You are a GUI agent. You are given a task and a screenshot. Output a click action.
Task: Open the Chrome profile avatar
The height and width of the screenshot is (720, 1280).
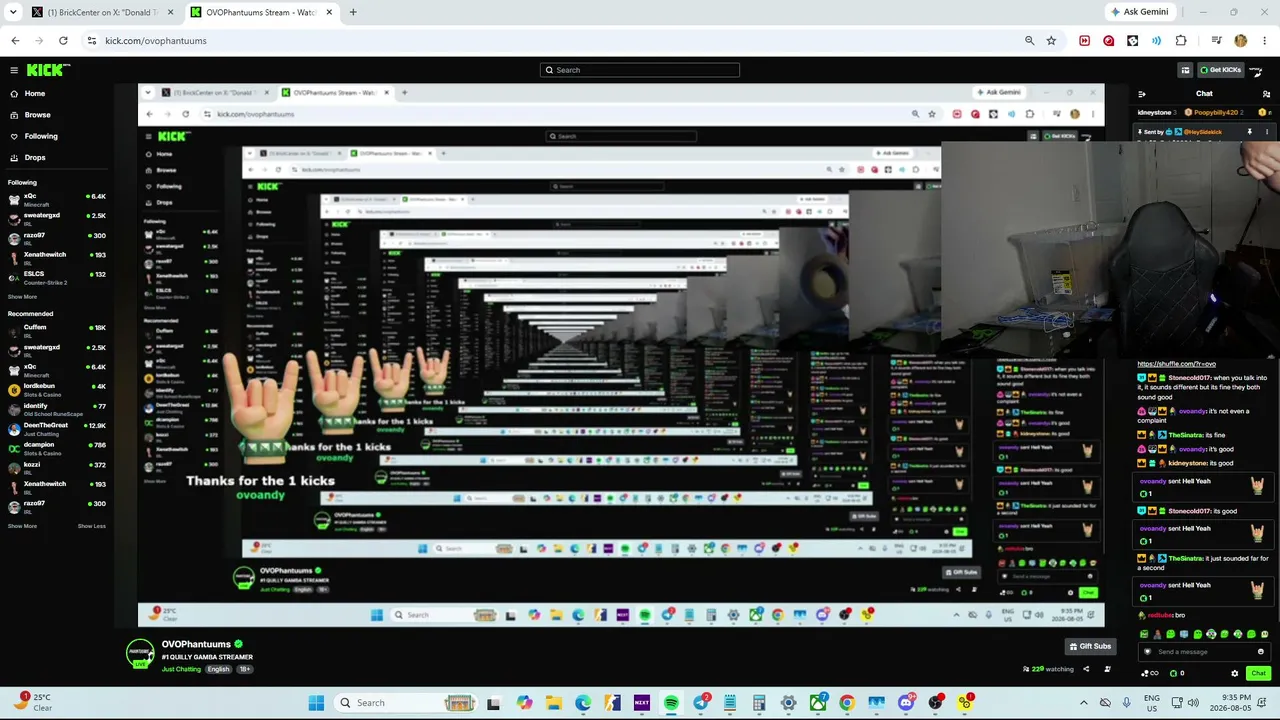pyautogui.click(x=1241, y=41)
